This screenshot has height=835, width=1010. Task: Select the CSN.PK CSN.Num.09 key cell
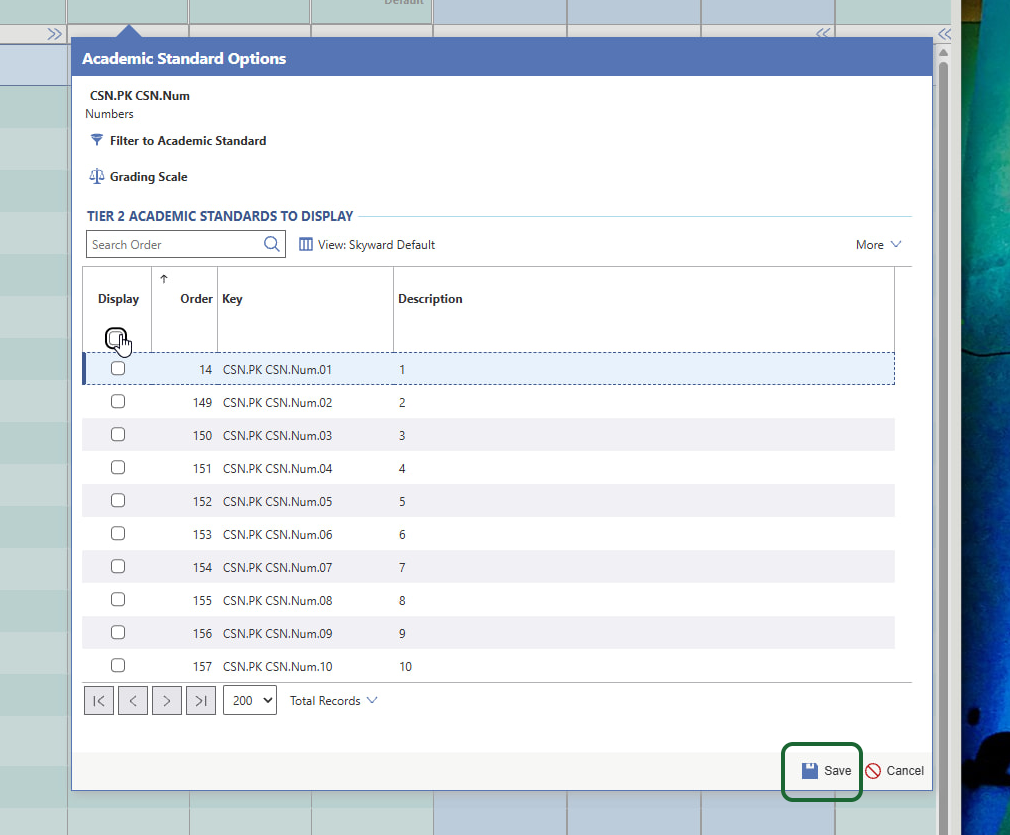tap(277, 633)
